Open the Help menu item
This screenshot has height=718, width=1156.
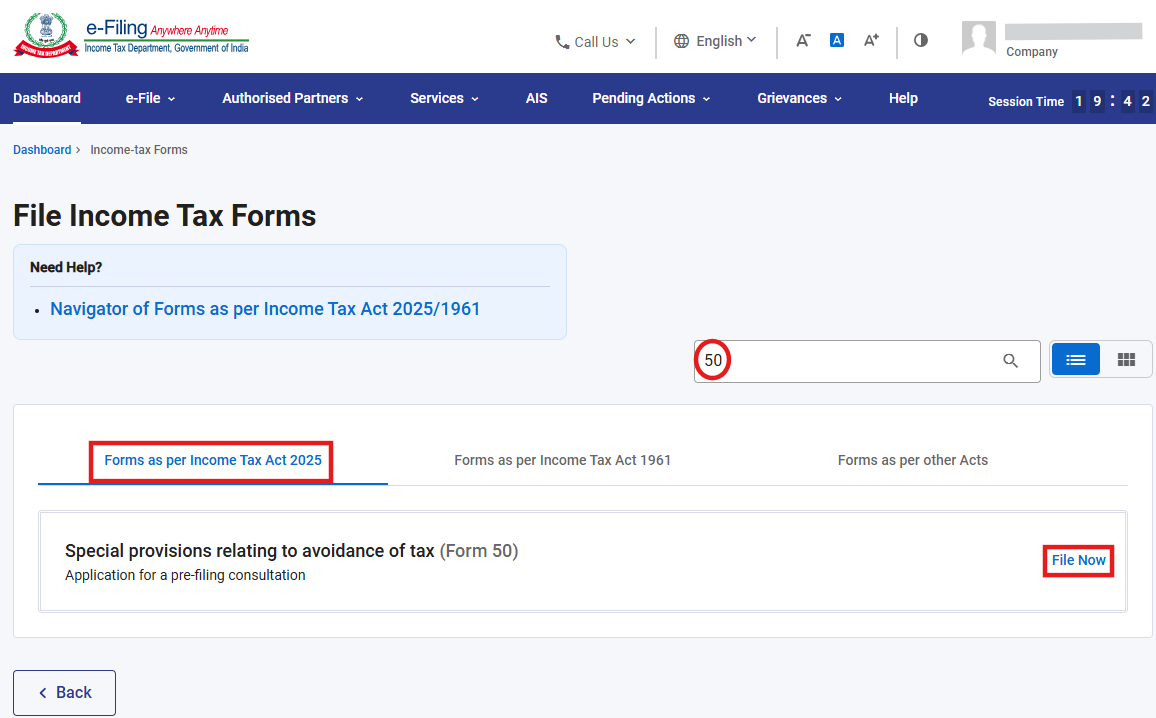point(903,98)
